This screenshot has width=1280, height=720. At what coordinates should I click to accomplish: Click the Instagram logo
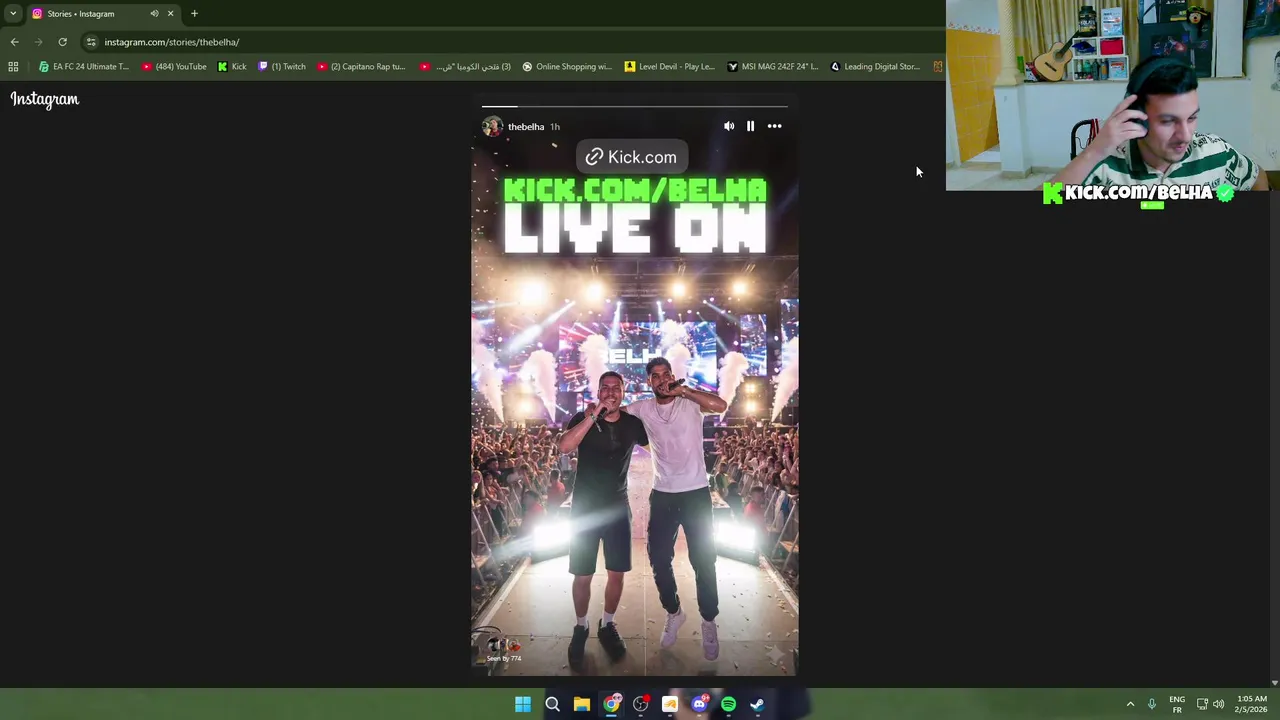45,99
